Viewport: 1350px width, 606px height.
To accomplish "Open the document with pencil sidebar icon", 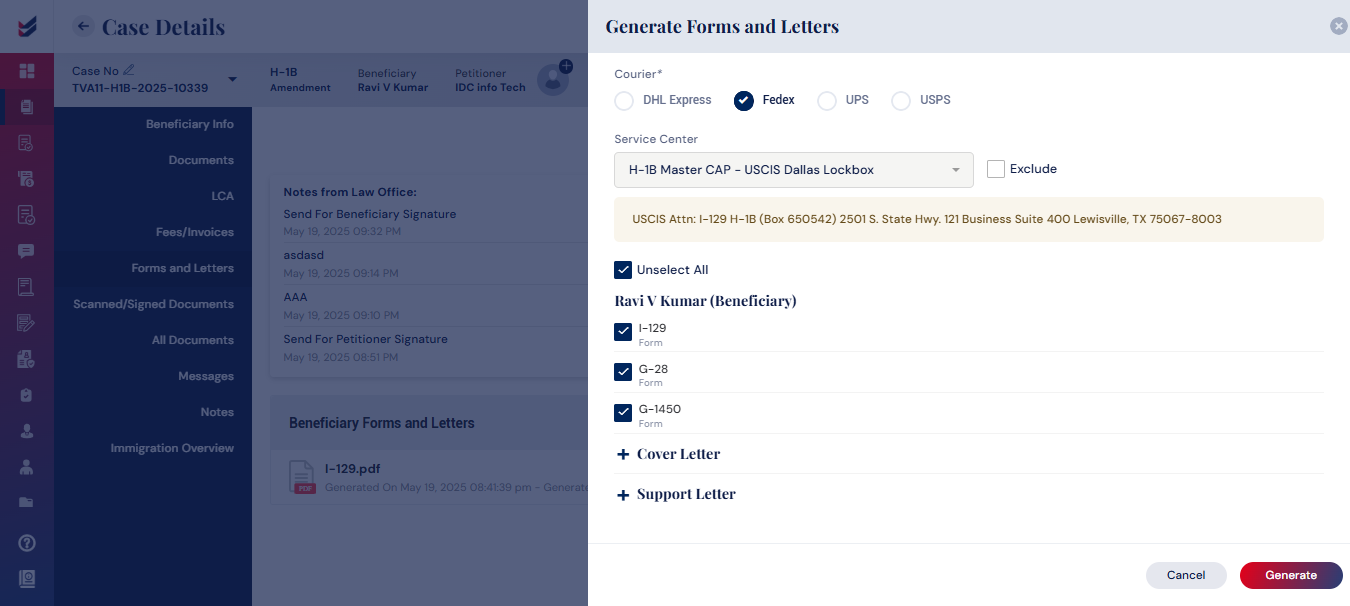I will [27, 323].
